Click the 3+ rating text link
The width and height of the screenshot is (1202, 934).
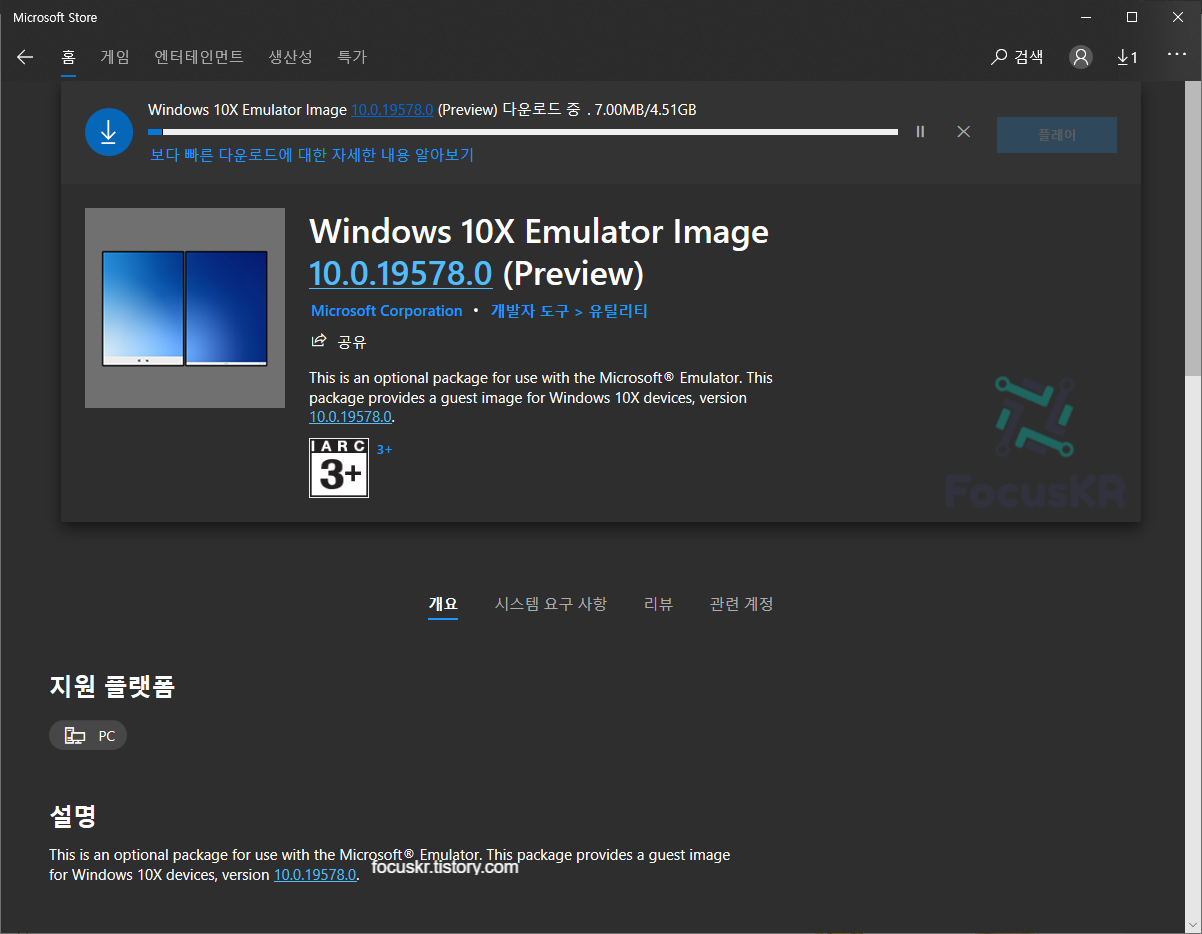384,450
